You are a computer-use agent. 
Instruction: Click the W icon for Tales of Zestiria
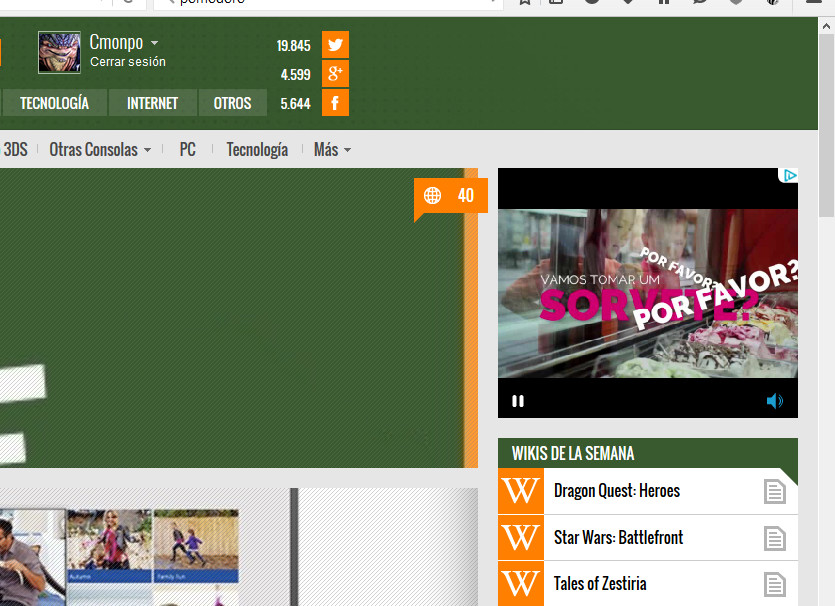(521, 584)
